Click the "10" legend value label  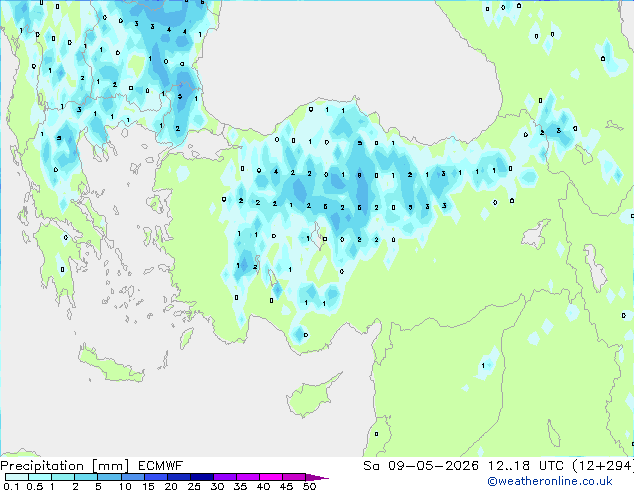point(125,486)
